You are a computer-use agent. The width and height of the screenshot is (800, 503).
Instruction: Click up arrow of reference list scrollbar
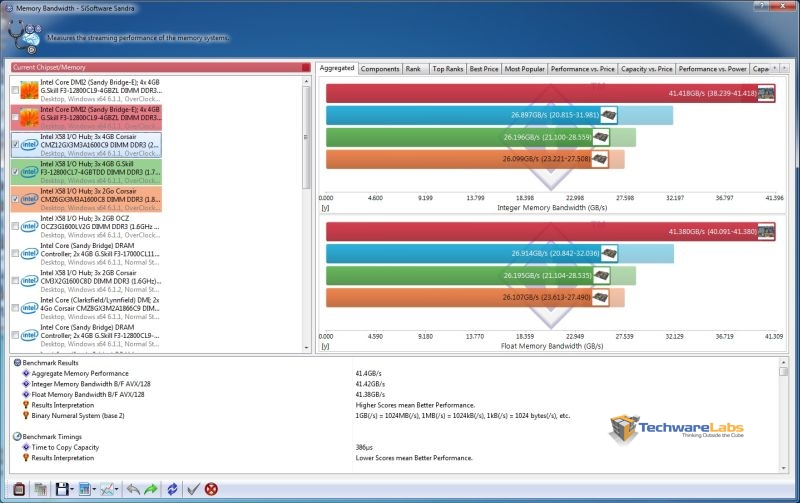tap(306, 81)
